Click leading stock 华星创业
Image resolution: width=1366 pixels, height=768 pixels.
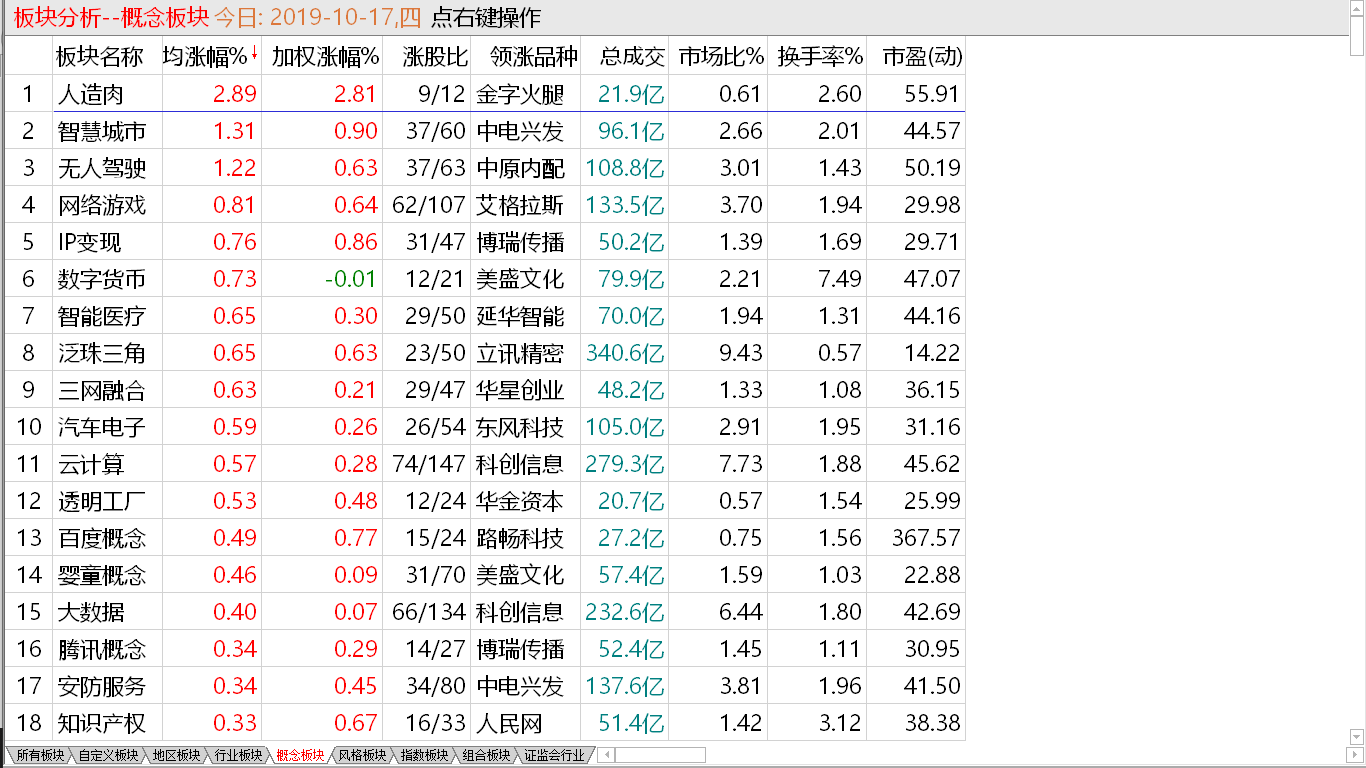pos(520,390)
